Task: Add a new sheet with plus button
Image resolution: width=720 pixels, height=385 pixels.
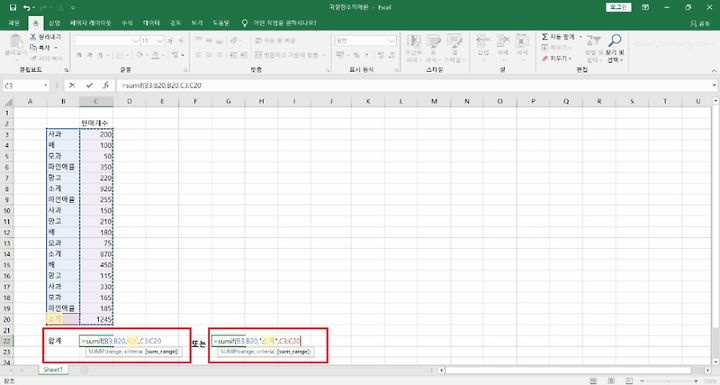Action: tap(84, 370)
